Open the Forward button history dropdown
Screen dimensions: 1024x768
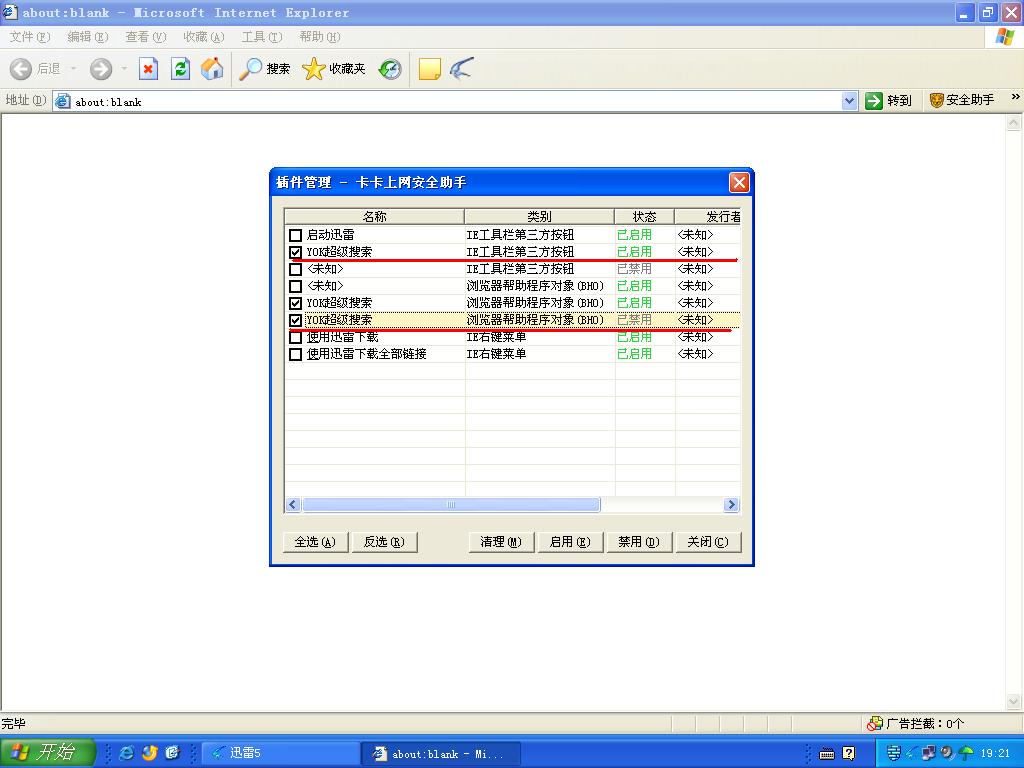(x=124, y=69)
